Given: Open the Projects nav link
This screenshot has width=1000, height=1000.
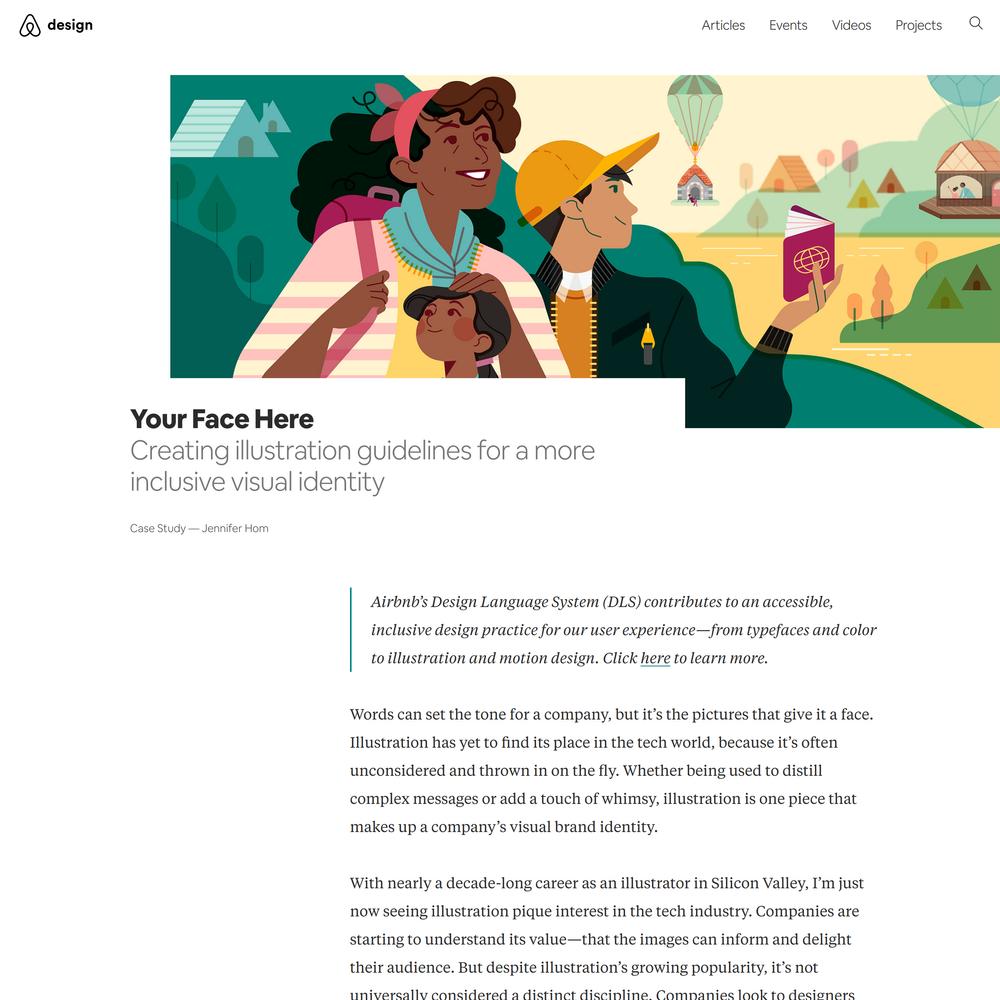Looking at the screenshot, I should (918, 25).
